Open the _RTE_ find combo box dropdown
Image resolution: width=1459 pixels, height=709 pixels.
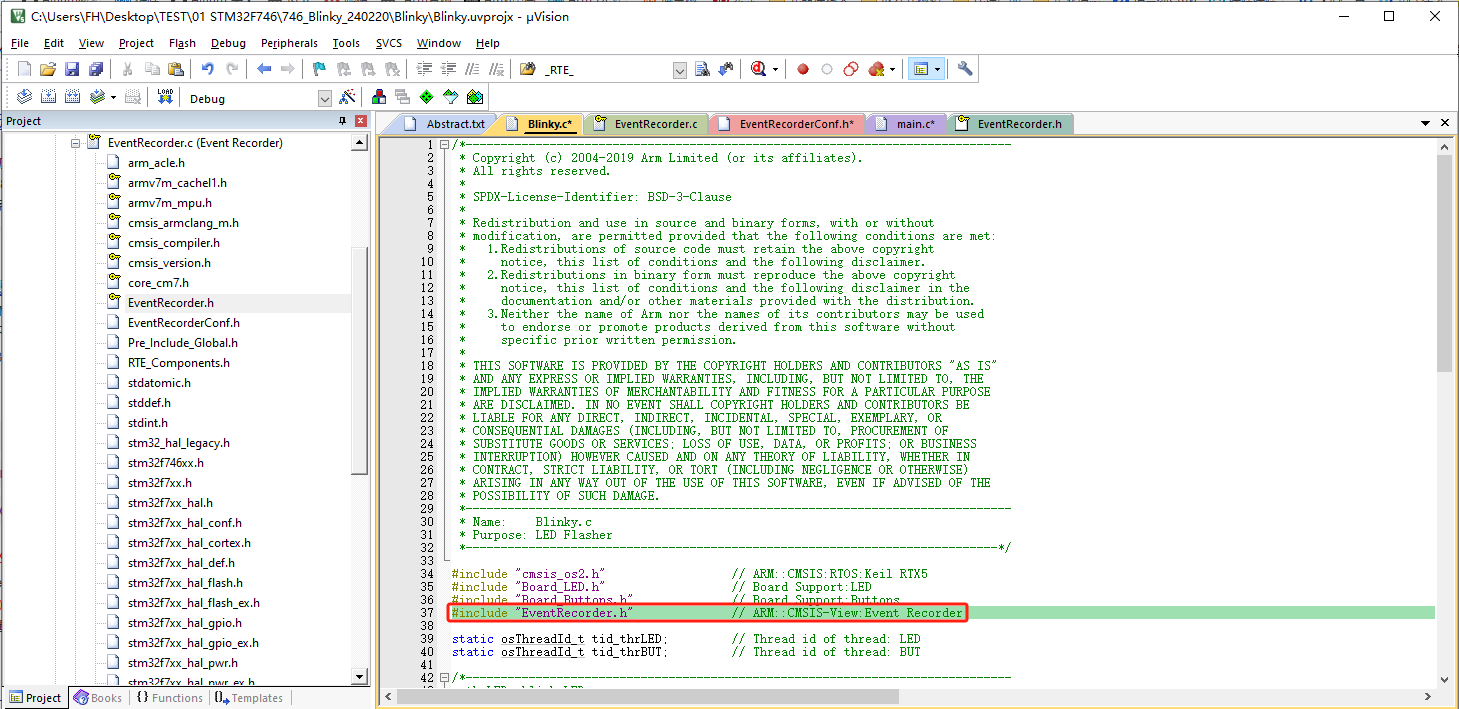tap(680, 70)
